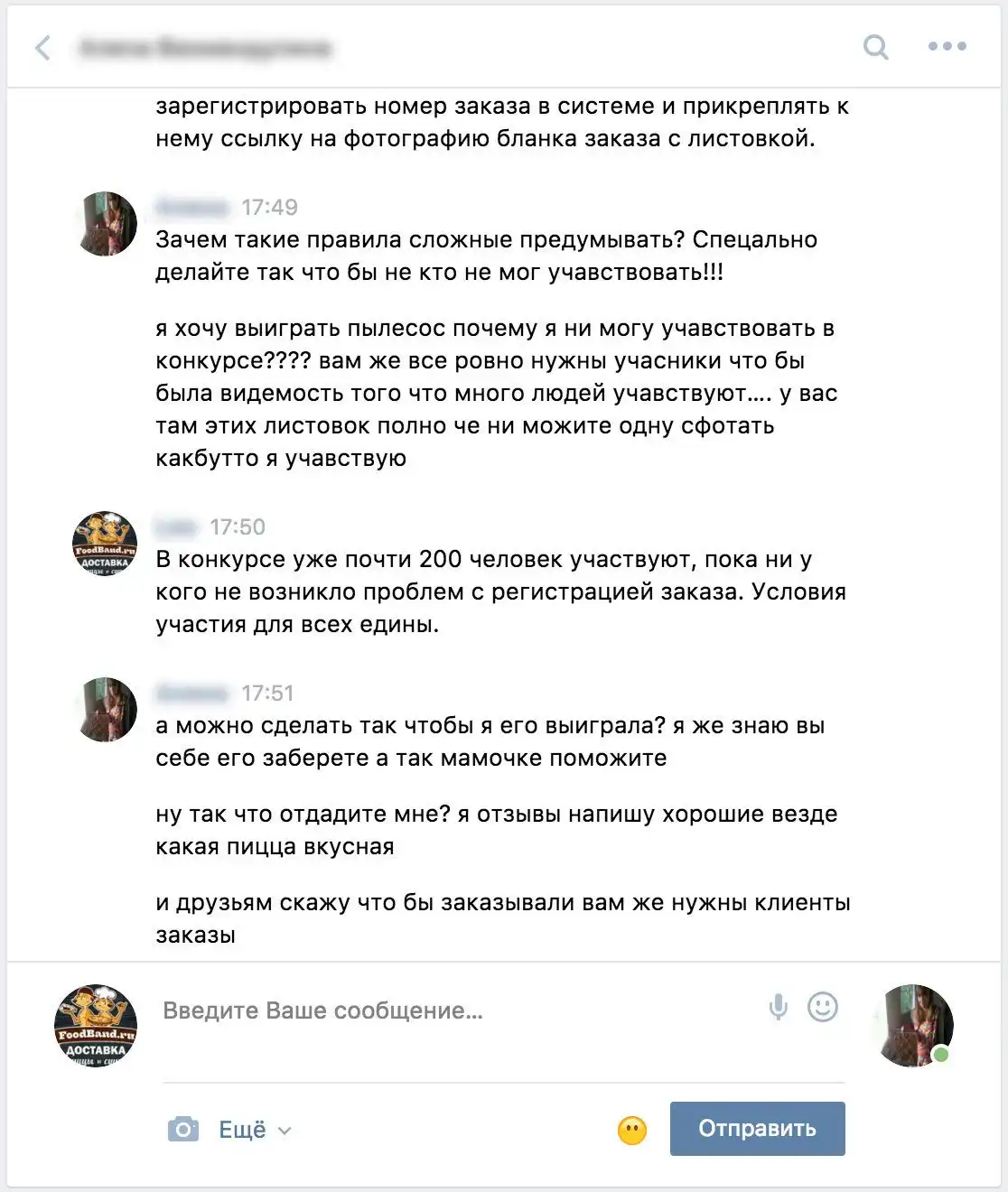The width and height of the screenshot is (1008, 1192).
Task: Select the message starting В конкурсе уже почти
Action: point(501,591)
